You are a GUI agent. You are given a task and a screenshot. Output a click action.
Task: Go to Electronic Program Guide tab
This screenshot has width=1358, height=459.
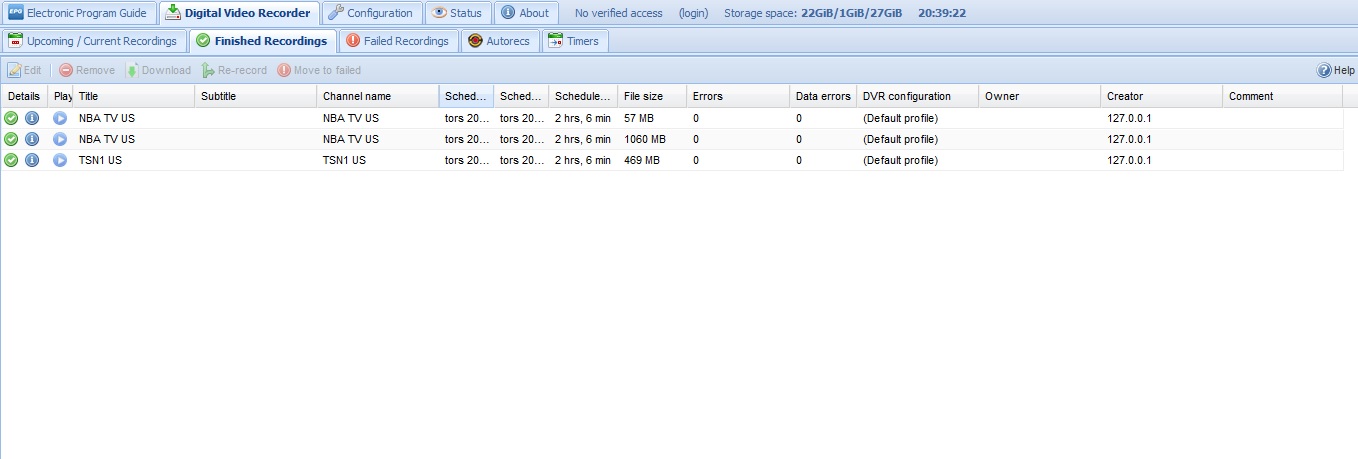pos(78,13)
